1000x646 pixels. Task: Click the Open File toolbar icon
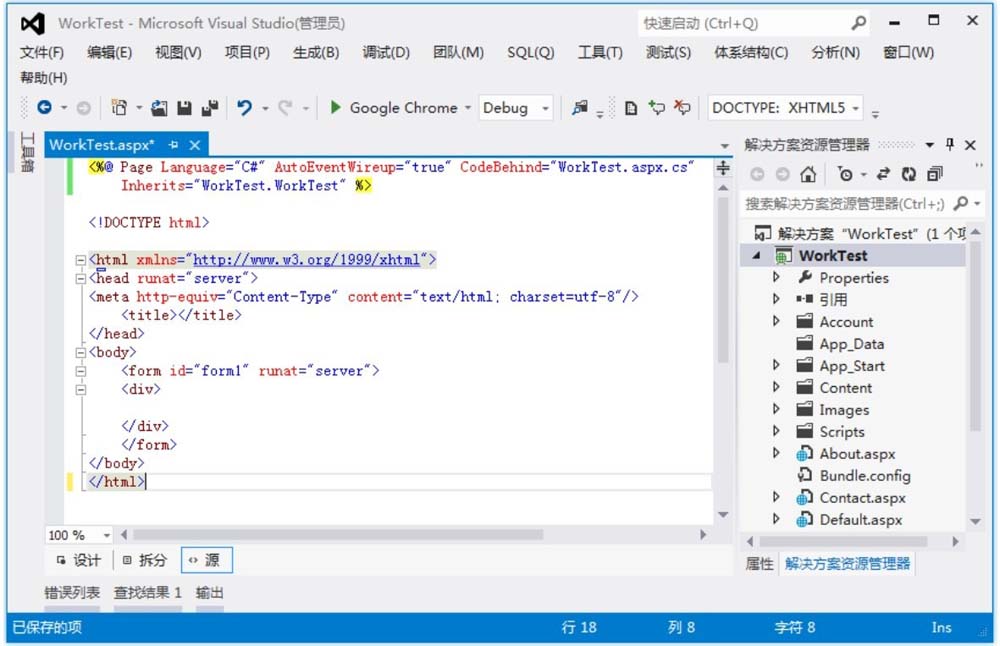click(x=159, y=108)
